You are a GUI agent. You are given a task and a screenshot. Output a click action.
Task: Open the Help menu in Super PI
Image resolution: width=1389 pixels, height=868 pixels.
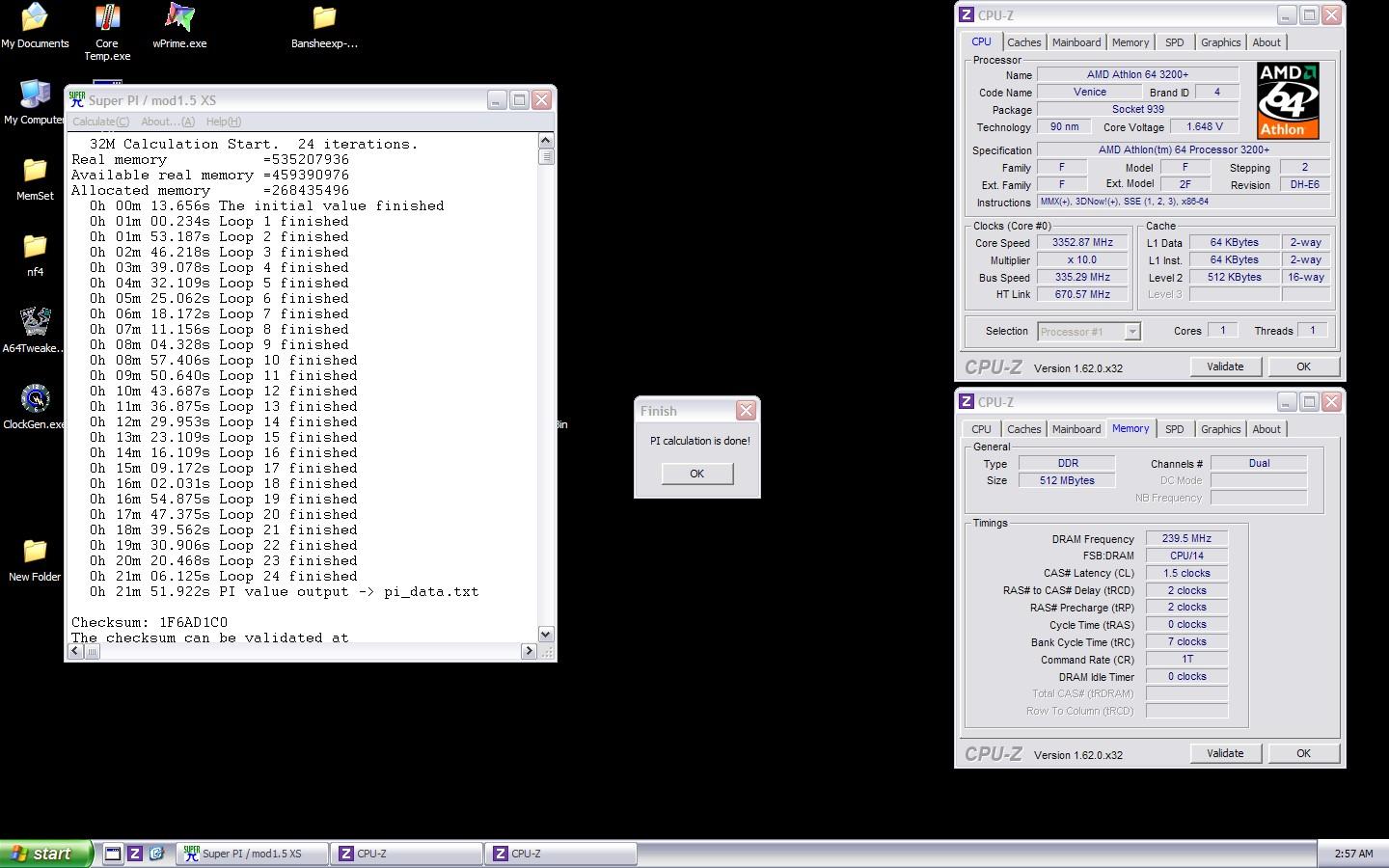pyautogui.click(x=224, y=122)
